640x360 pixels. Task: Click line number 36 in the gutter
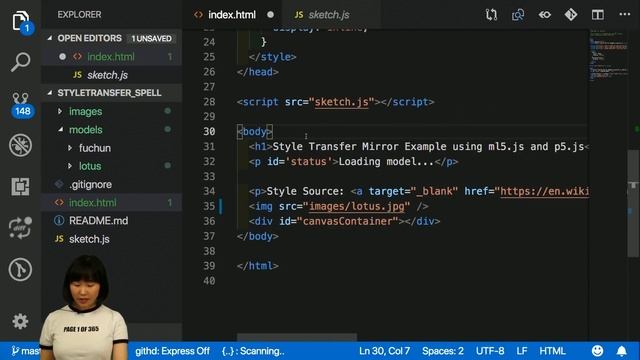click(x=209, y=221)
